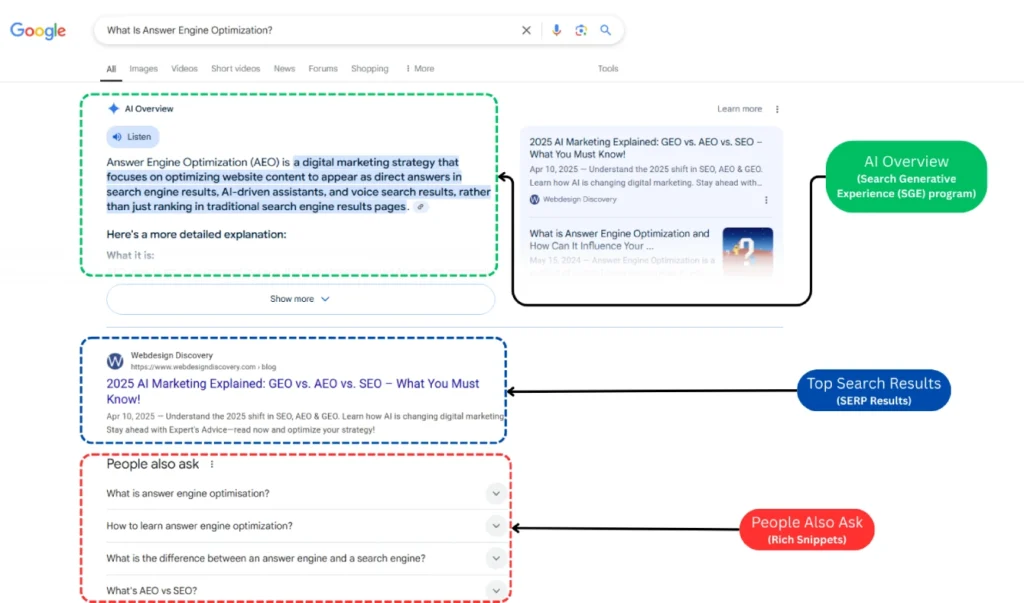Viewport: 1024px width, 603px height.
Task: Open the Shopping tab
Action: 370,69
